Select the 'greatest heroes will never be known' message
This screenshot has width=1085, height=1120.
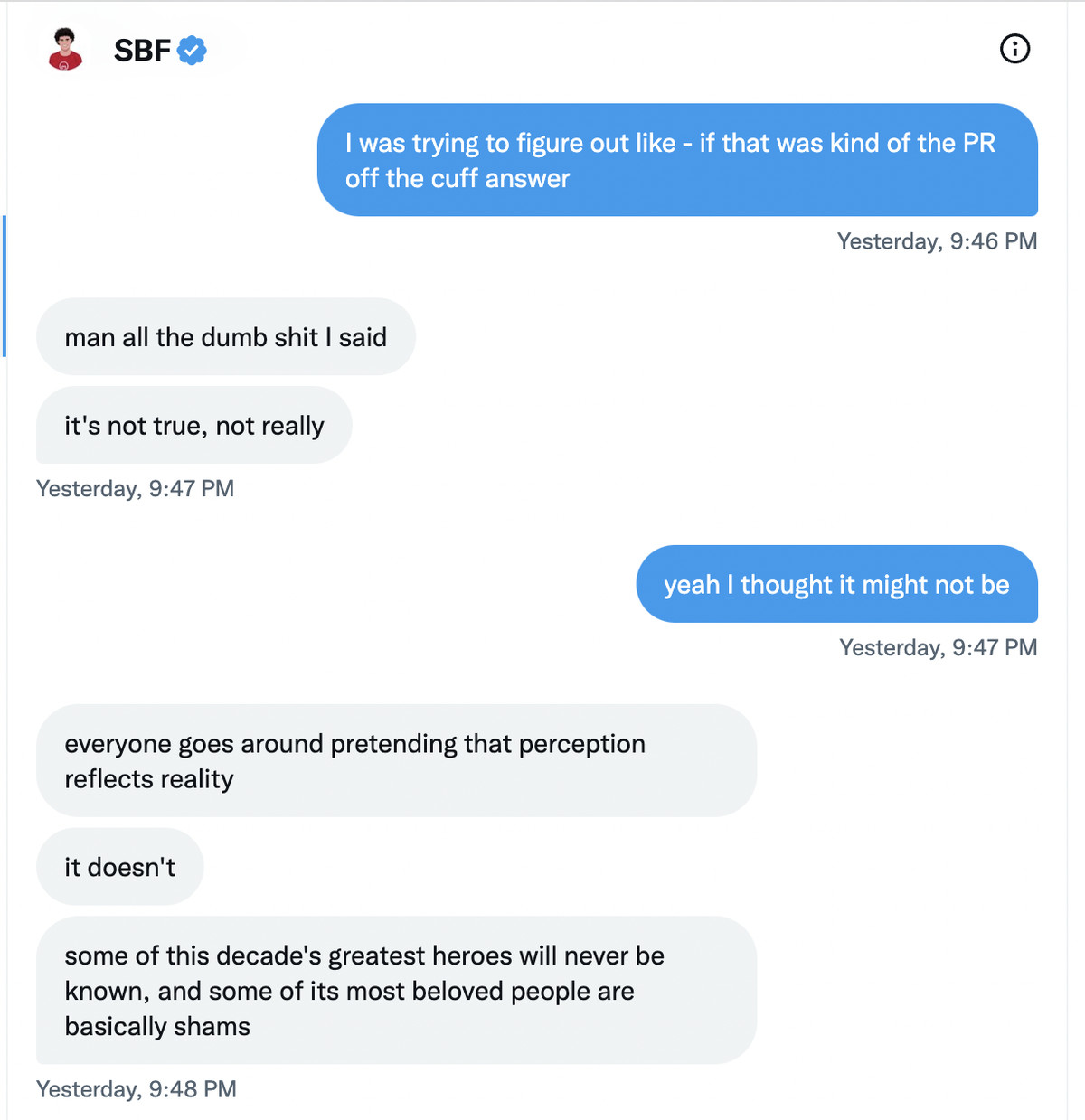pos(395,991)
